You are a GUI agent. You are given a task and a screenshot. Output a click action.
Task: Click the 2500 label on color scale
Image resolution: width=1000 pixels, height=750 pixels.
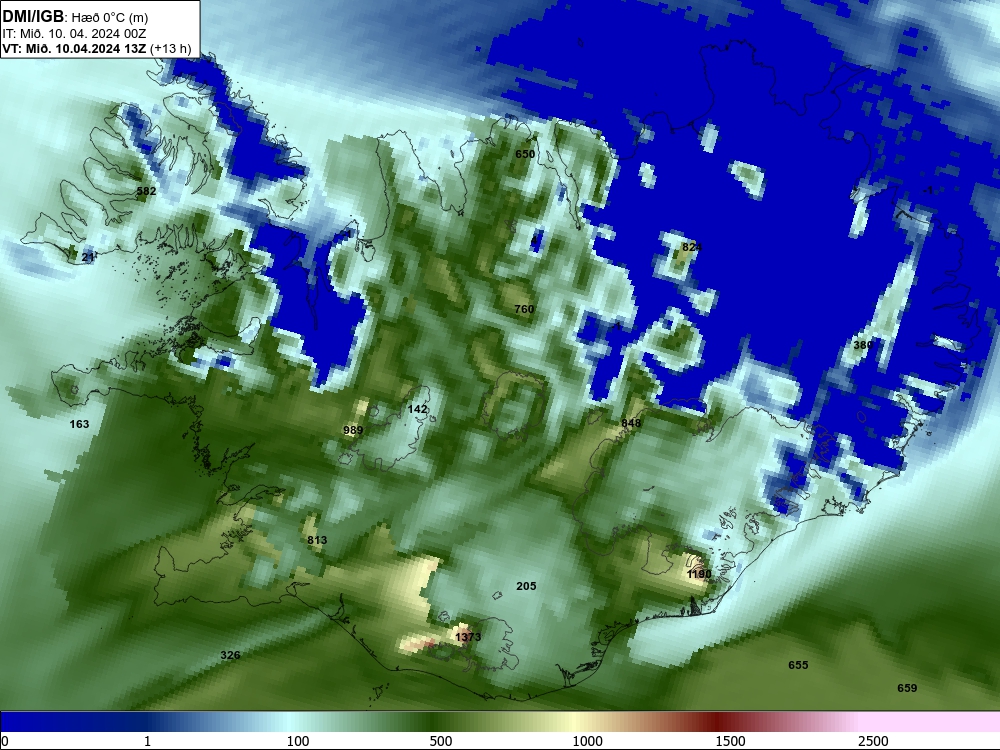(x=873, y=741)
